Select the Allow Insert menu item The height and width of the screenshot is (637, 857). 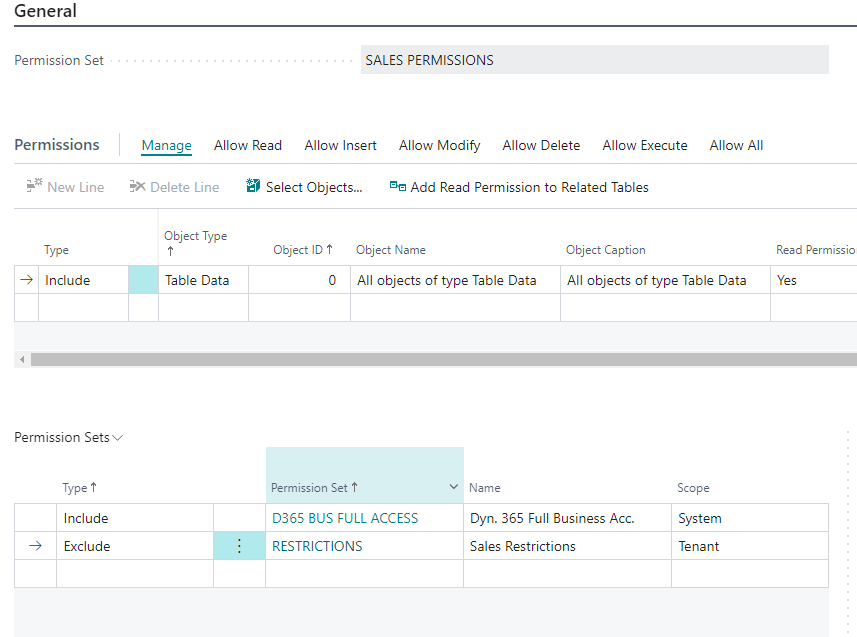pyautogui.click(x=340, y=145)
